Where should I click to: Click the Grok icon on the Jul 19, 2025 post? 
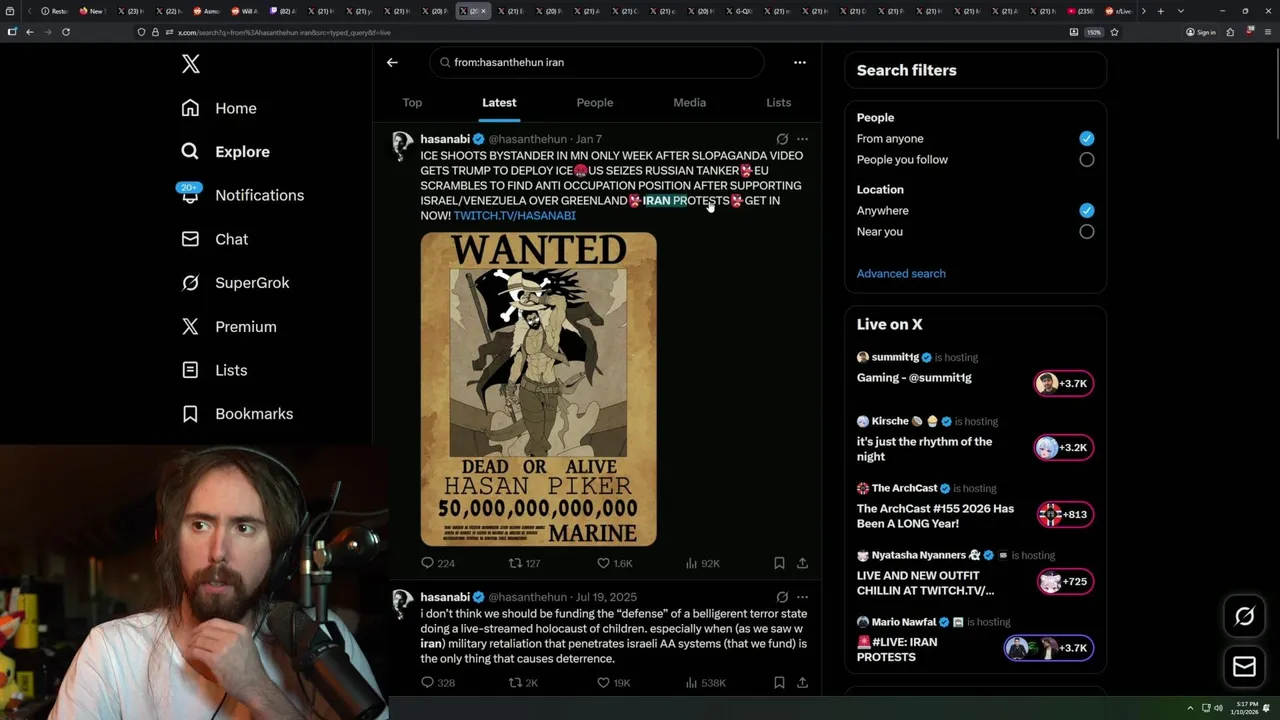(782, 597)
